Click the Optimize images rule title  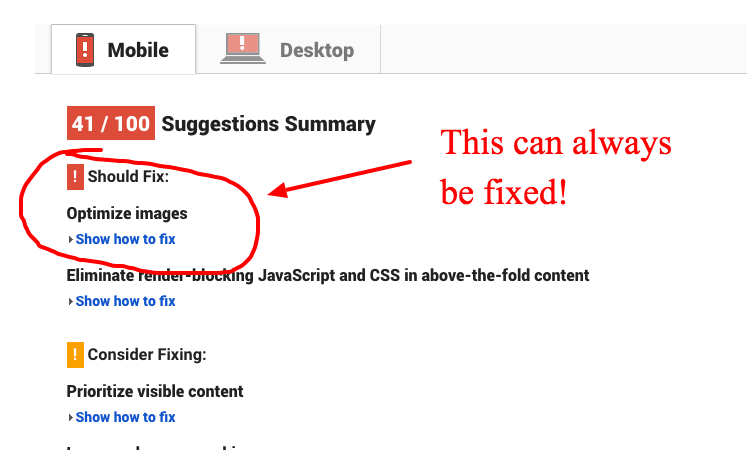(127, 213)
